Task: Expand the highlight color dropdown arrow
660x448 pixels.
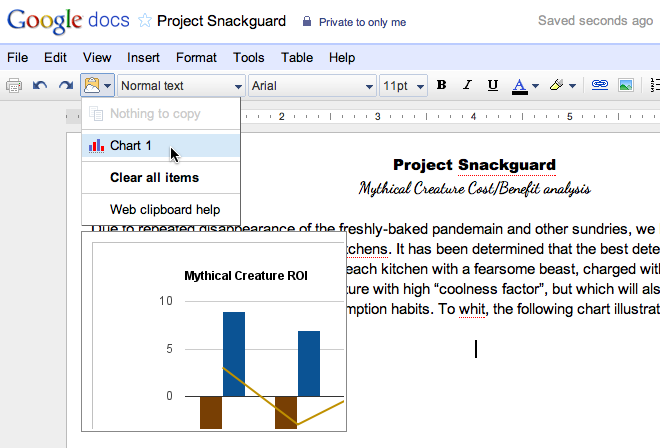Action: tap(572, 86)
